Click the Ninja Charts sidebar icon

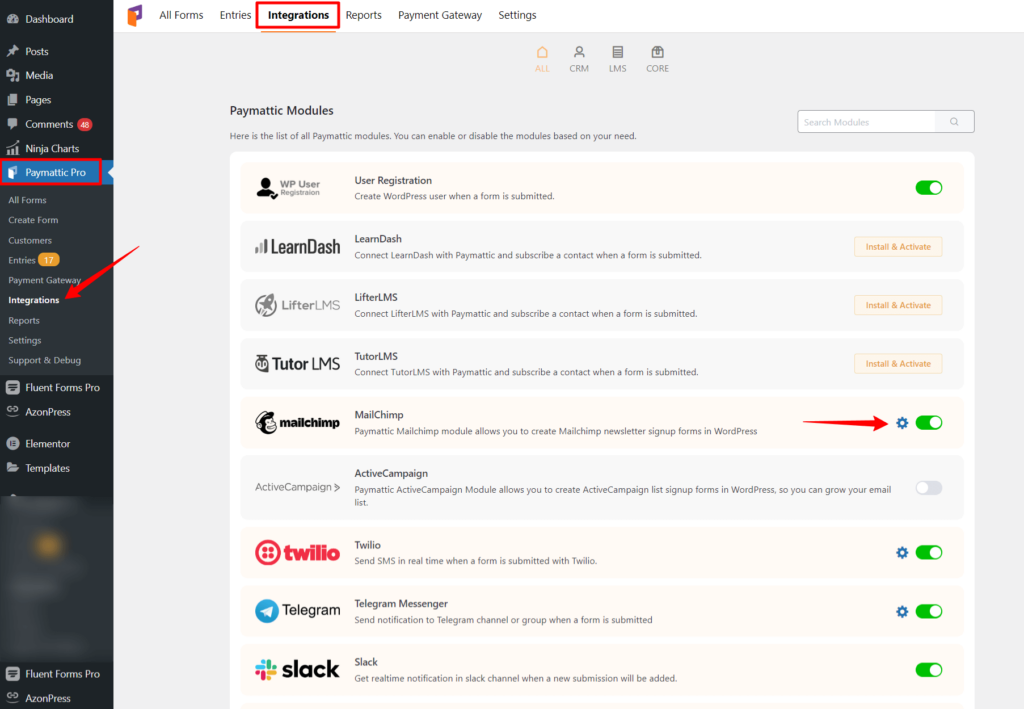12,149
